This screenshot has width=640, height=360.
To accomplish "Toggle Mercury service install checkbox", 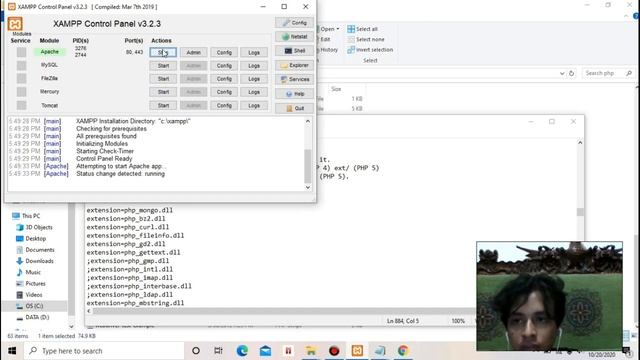I will 21,92.
